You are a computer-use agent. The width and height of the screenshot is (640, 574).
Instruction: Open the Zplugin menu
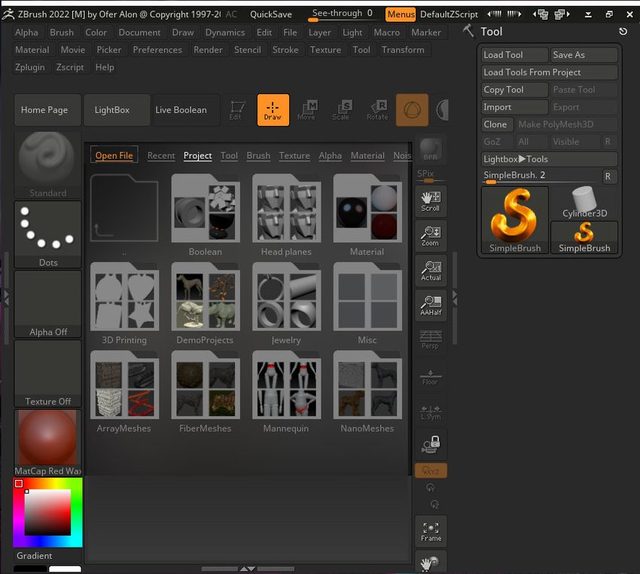click(31, 67)
